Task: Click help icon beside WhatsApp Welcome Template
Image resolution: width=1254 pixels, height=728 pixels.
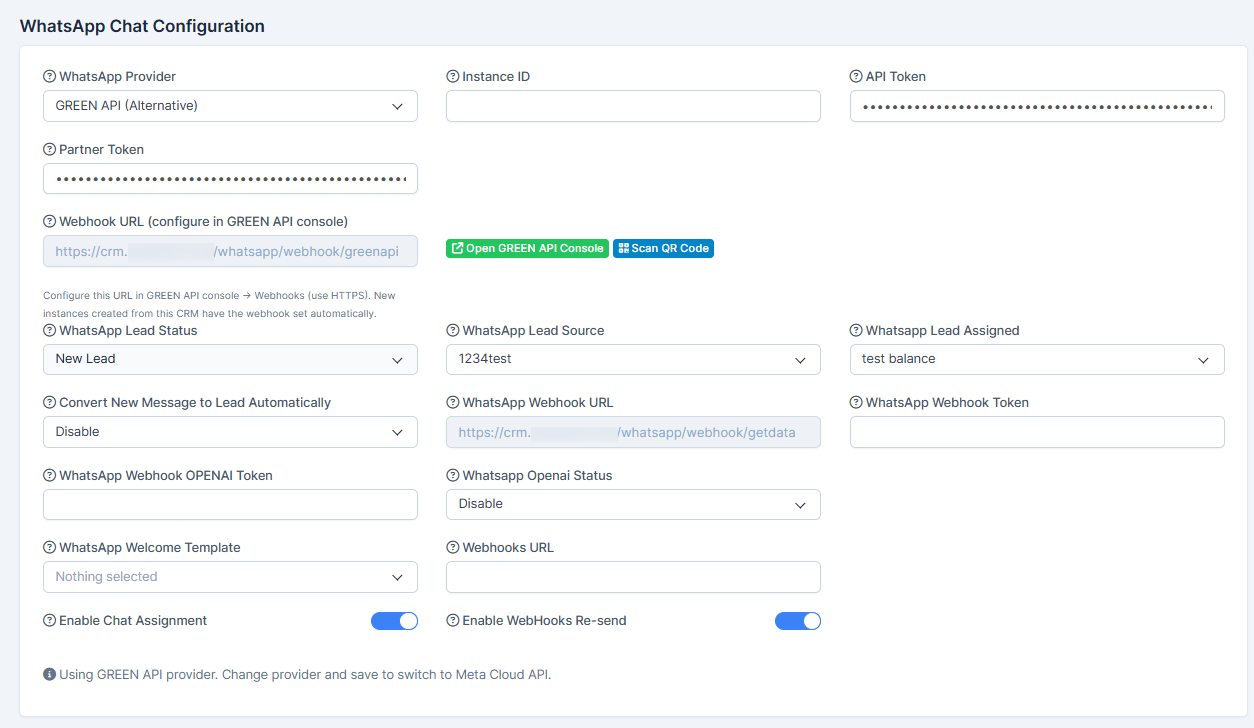Action: tap(50, 548)
